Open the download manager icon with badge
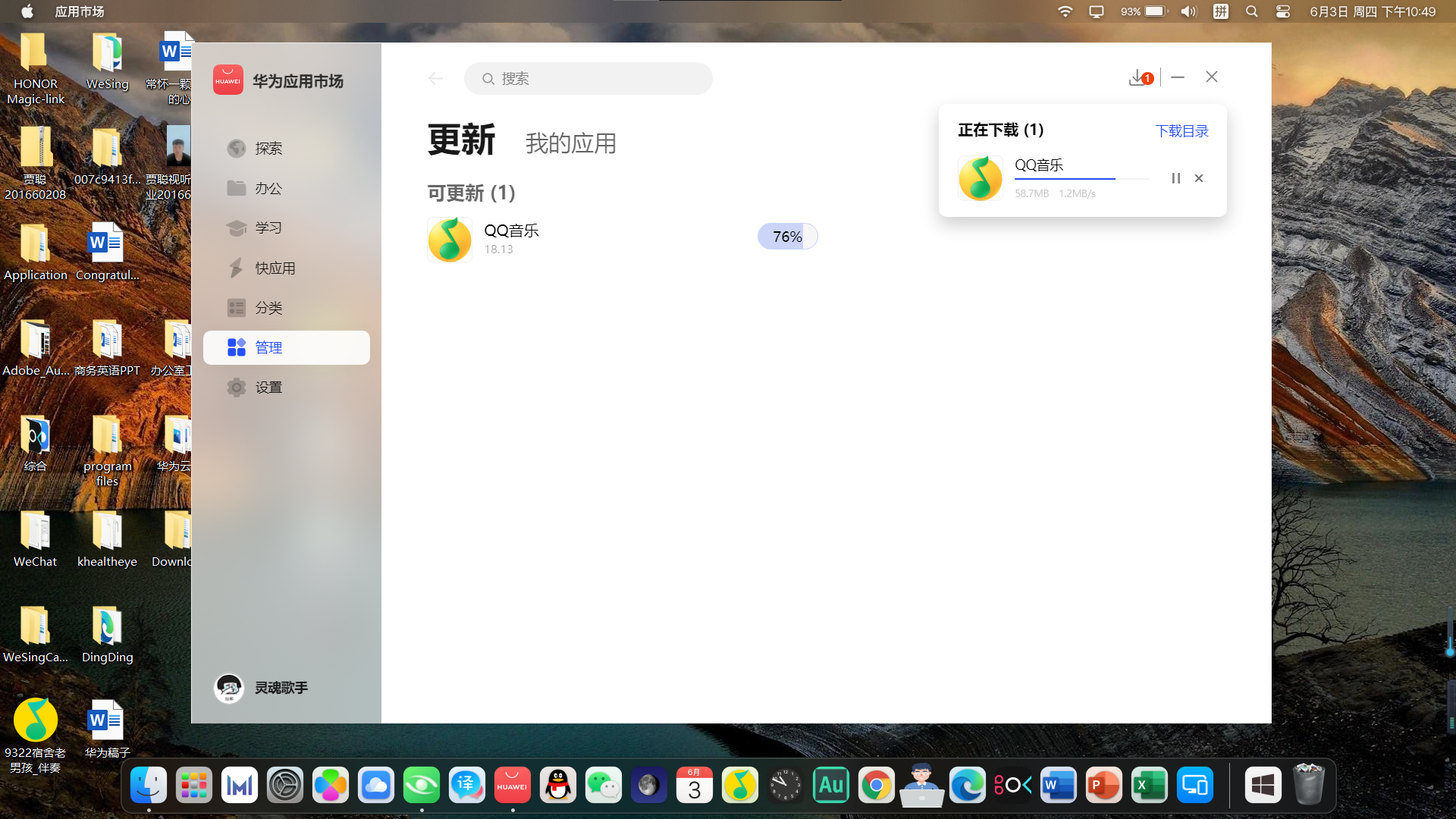 click(x=1141, y=77)
